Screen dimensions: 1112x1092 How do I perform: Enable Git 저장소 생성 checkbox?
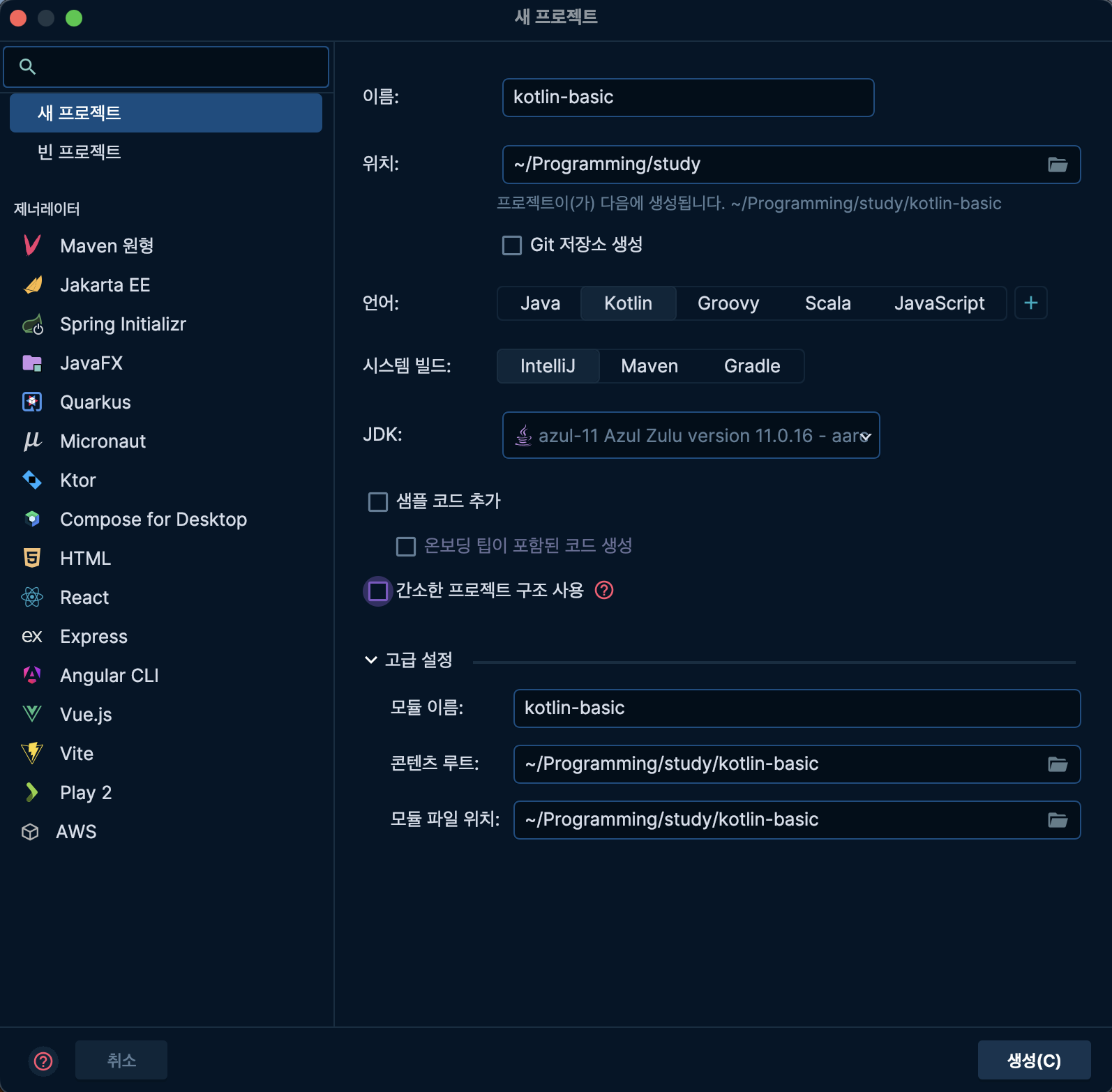512,245
